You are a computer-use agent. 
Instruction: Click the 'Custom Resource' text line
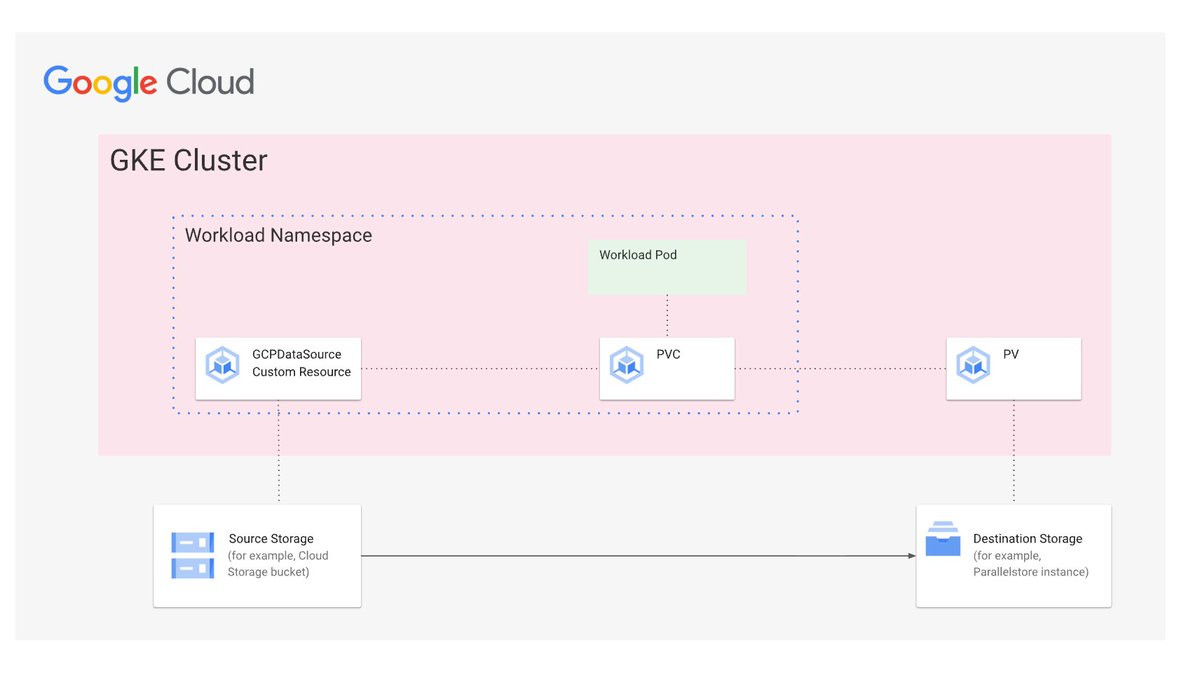point(302,372)
